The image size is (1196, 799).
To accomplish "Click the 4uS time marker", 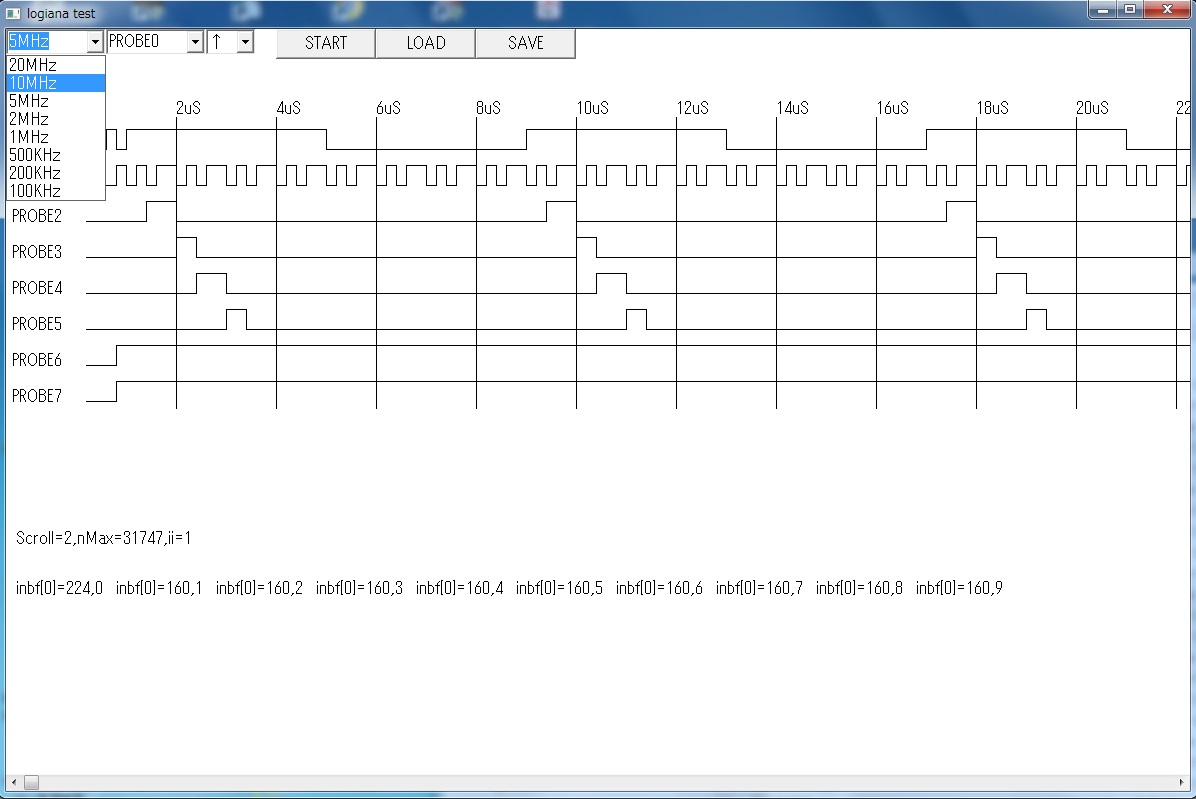I will pyautogui.click(x=288, y=108).
